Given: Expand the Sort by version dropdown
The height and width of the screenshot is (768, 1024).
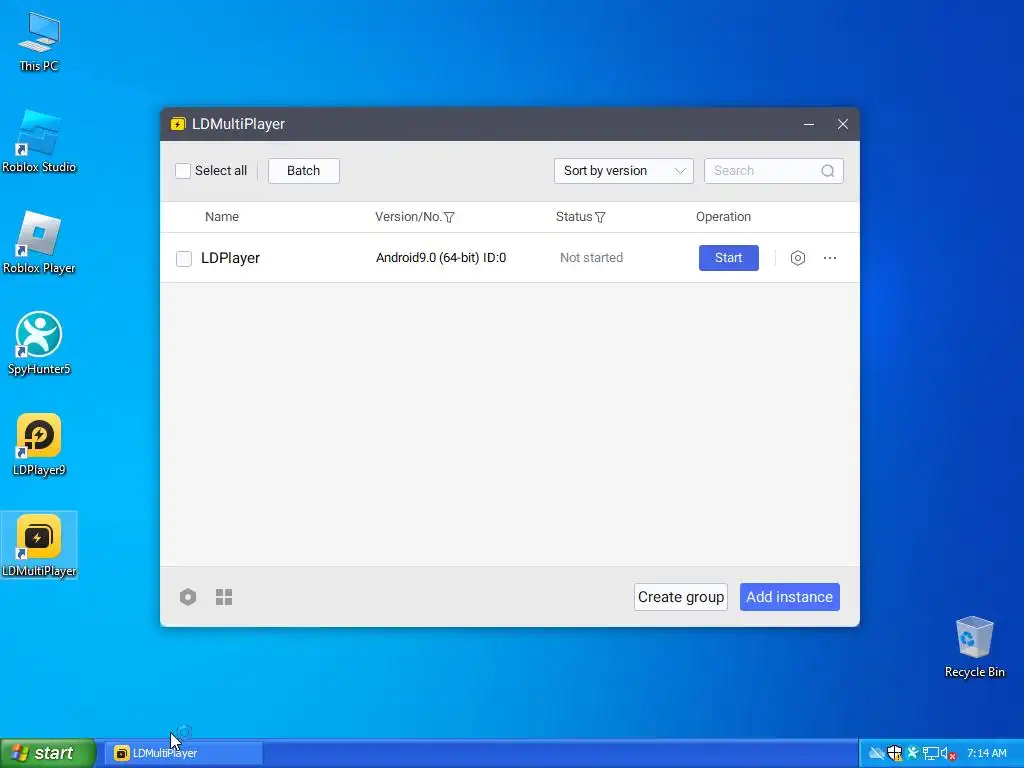Looking at the screenshot, I should [x=624, y=171].
